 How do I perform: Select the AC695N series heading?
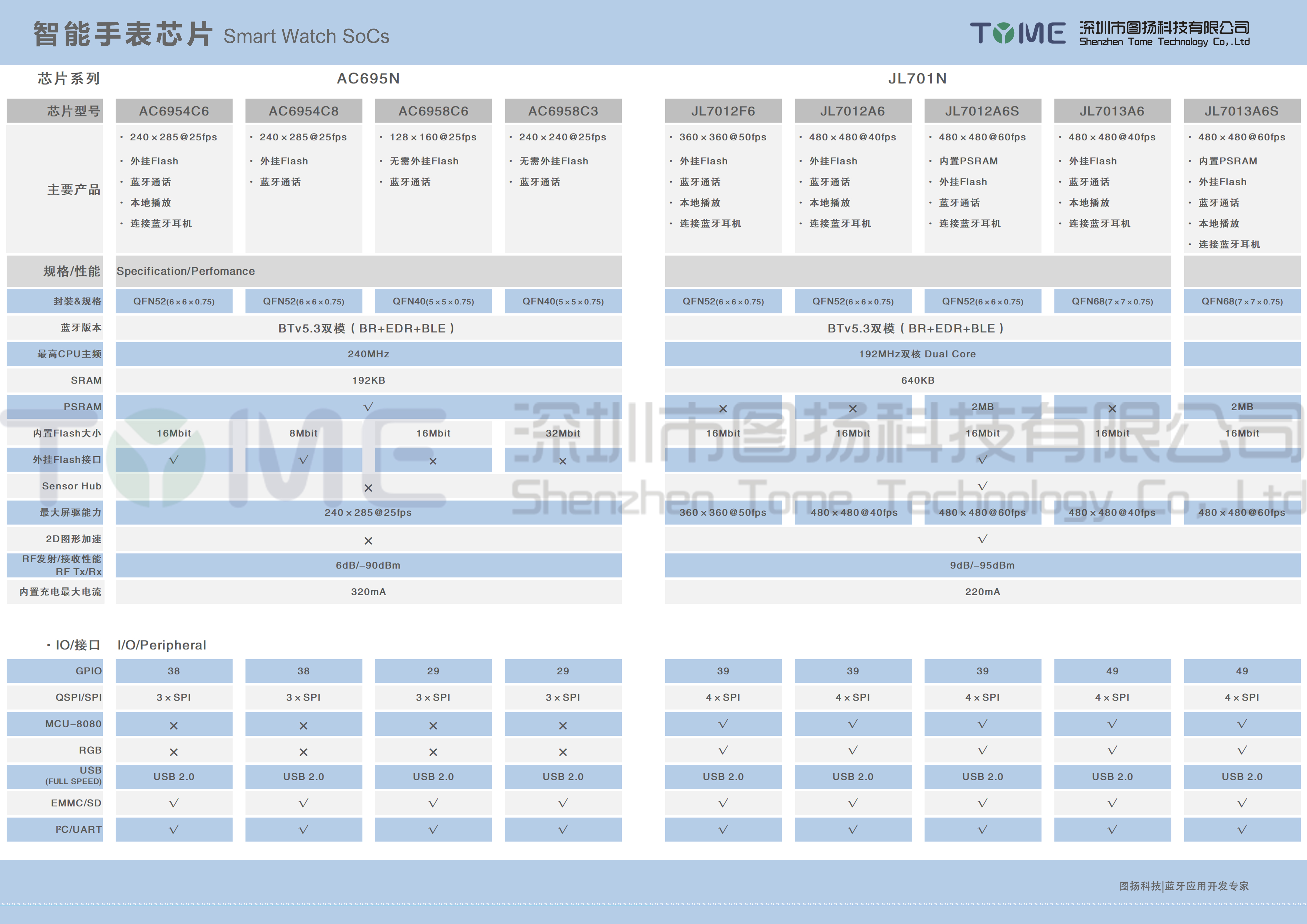click(368, 78)
